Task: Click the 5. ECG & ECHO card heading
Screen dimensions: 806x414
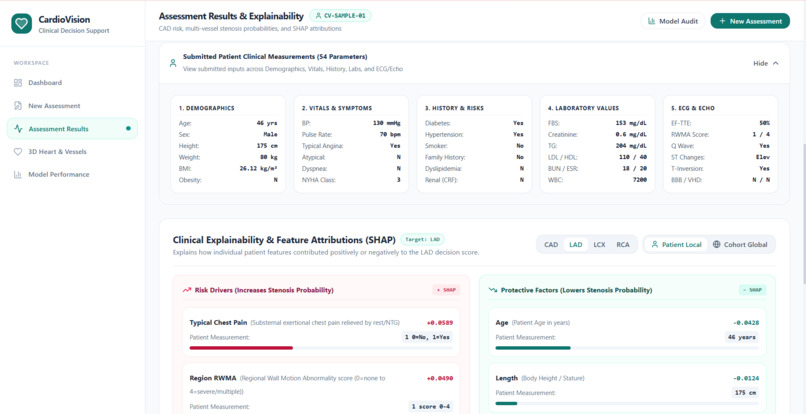Action: coord(693,109)
